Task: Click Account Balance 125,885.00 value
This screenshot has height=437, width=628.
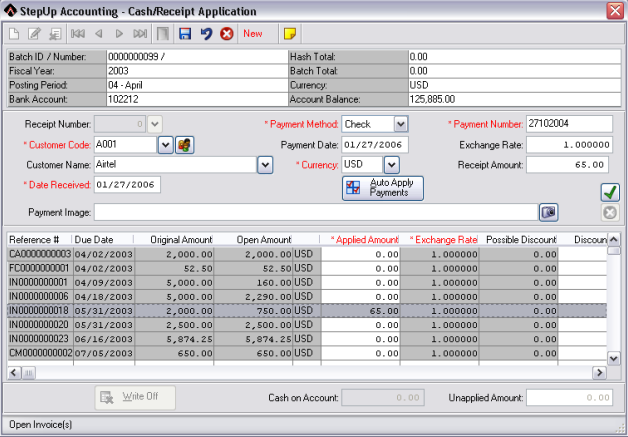Action: point(514,99)
